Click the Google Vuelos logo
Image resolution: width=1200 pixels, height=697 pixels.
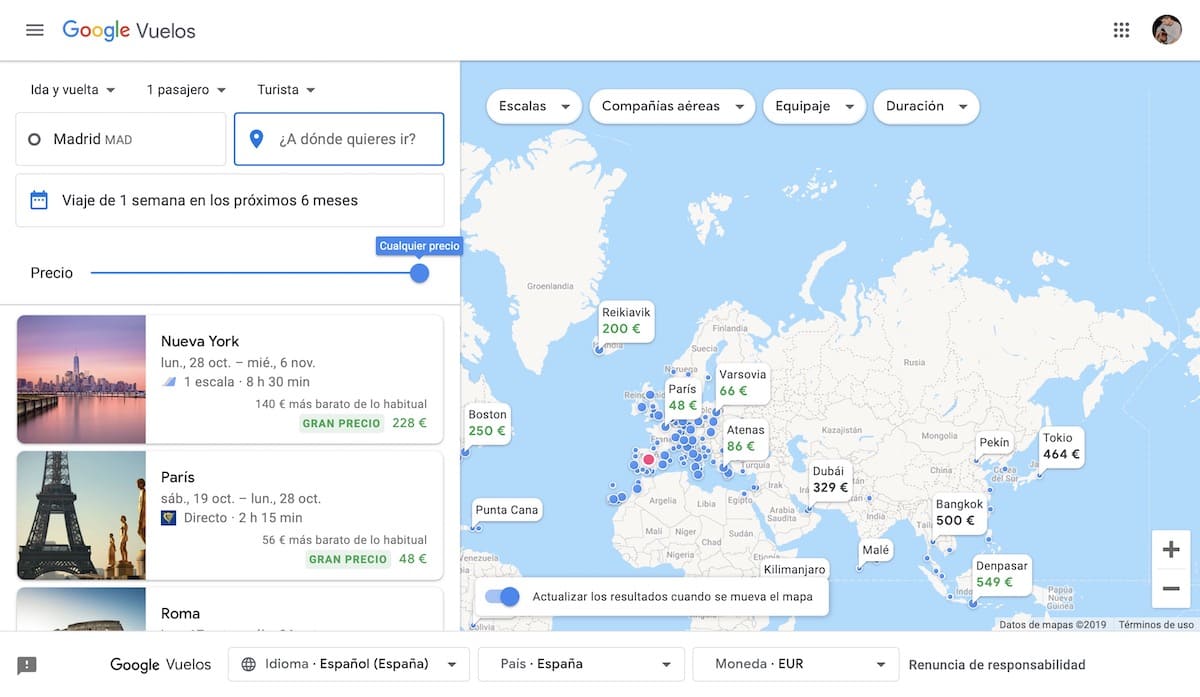(x=129, y=30)
